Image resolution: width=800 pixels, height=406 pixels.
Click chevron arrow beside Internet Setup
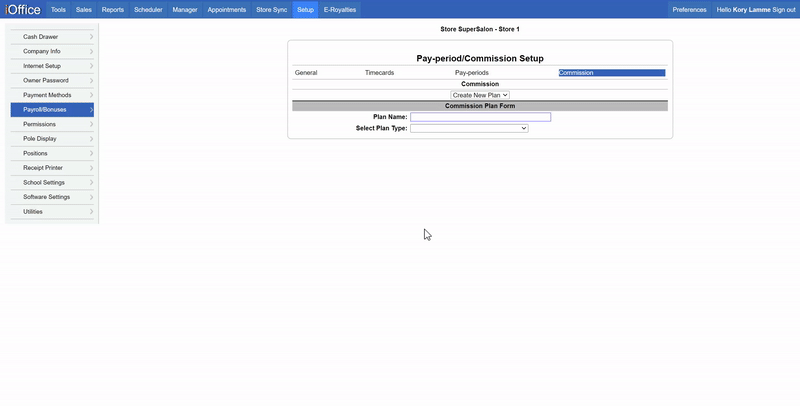[91, 66]
